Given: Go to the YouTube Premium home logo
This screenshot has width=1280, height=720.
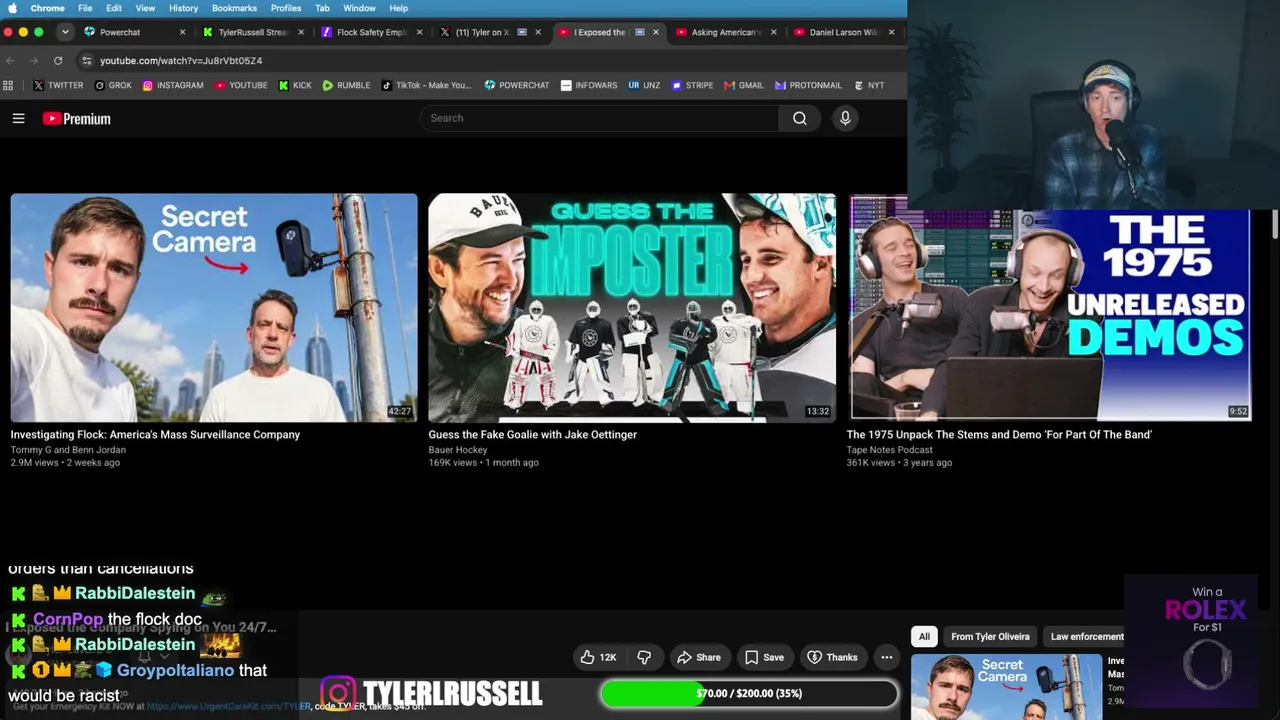Looking at the screenshot, I should coord(76,119).
